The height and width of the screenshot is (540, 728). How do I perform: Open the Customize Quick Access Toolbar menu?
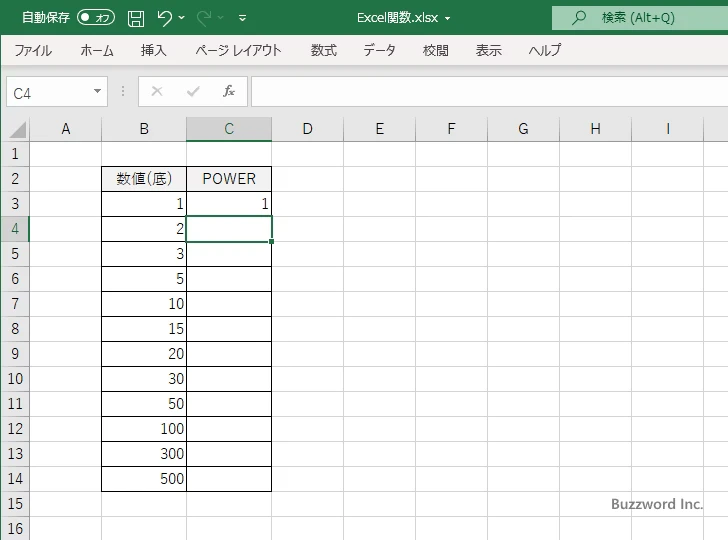point(242,18)
